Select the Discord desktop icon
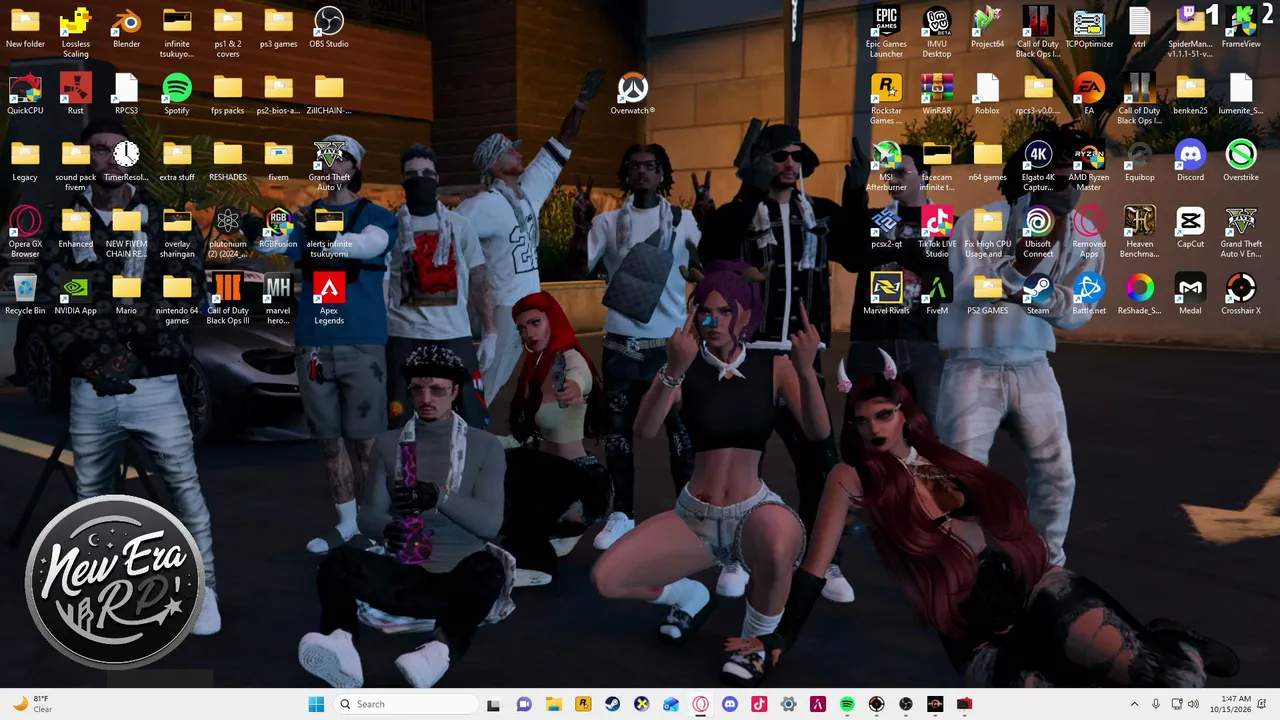This screenshot has height=720, width=1280. point(1190,161)
